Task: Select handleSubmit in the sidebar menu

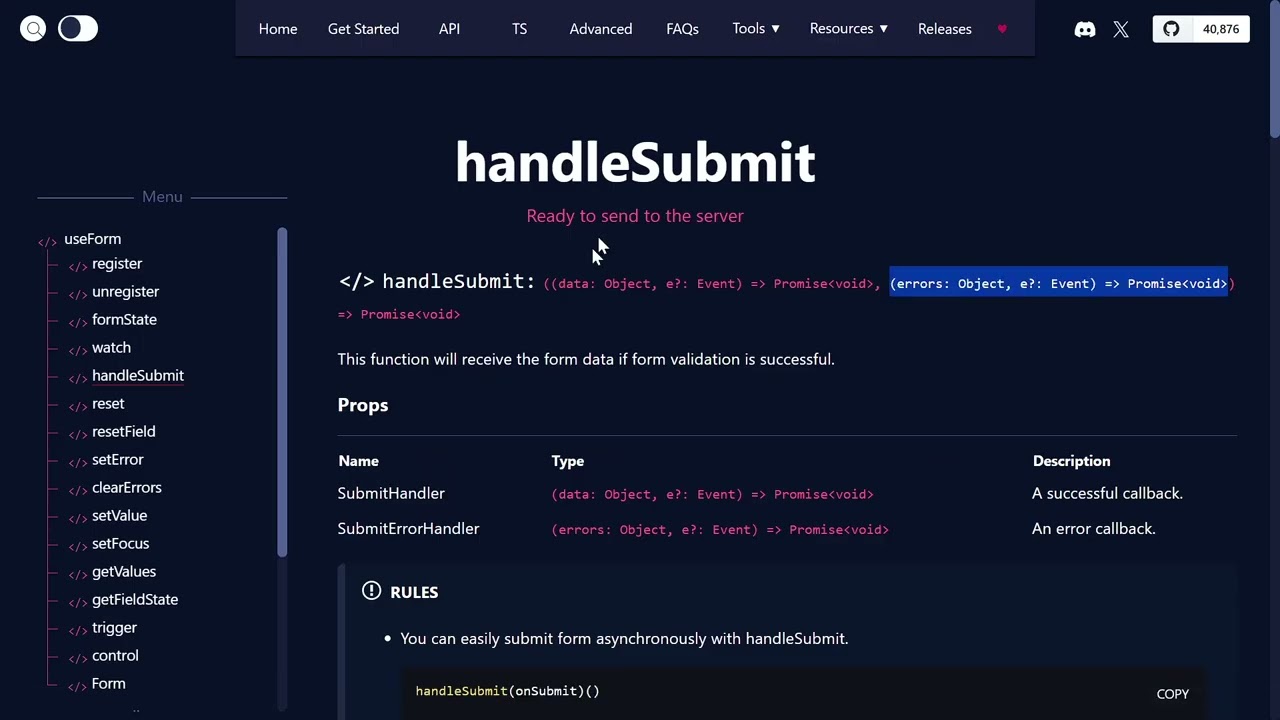Action: coord(138,376)
